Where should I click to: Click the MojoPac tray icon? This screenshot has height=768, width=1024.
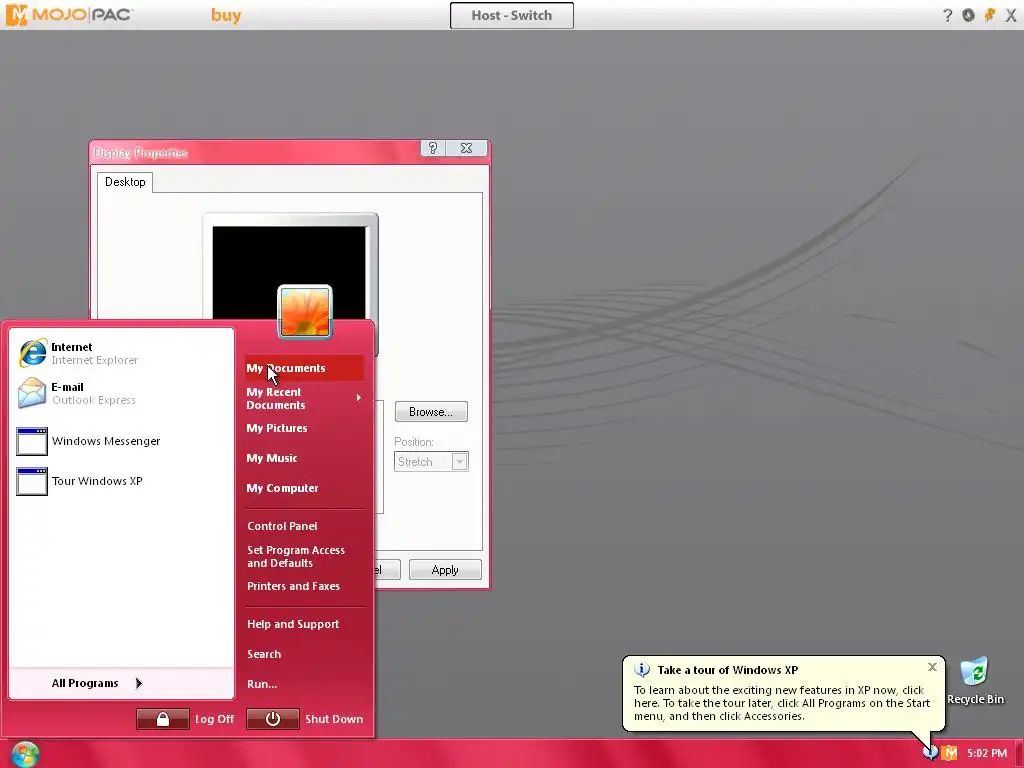[x=950, y=753]
